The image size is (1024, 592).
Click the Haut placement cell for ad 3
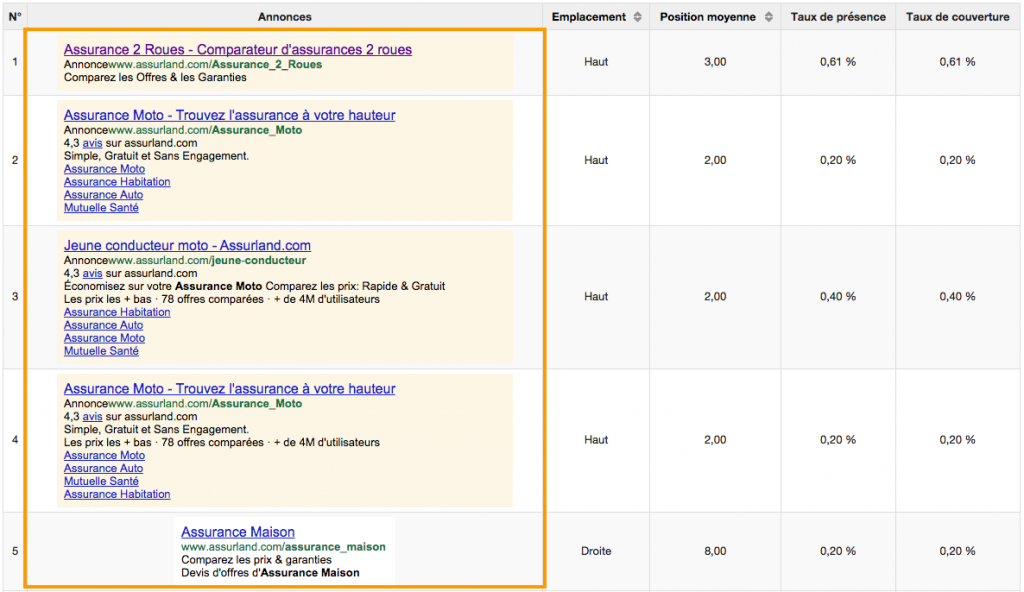click(x=596, y=297)
